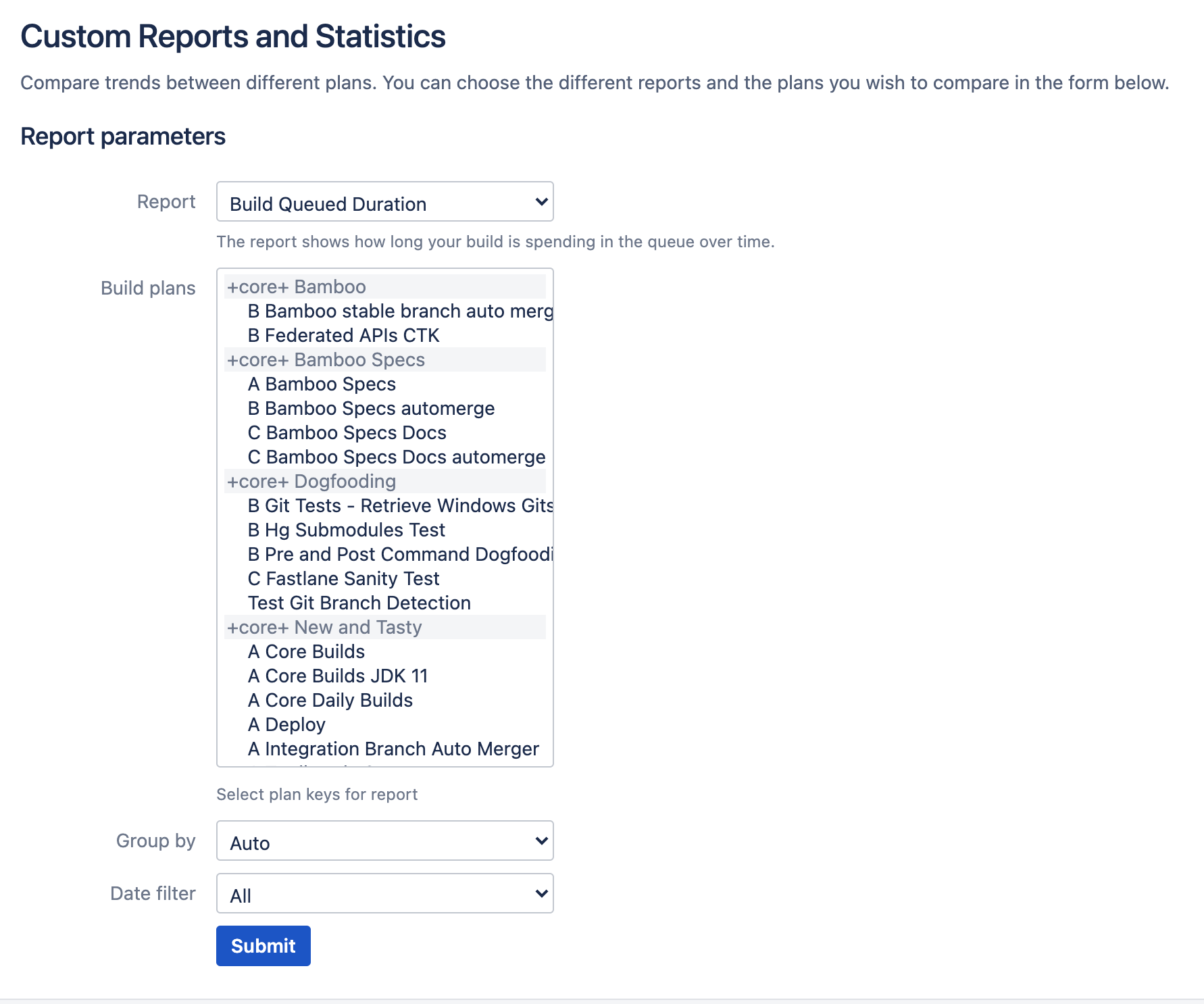This screenshot has width=1204, height=1004.
Task: Expand the Build Queued Duration report selector
Action: pos(384,202)
